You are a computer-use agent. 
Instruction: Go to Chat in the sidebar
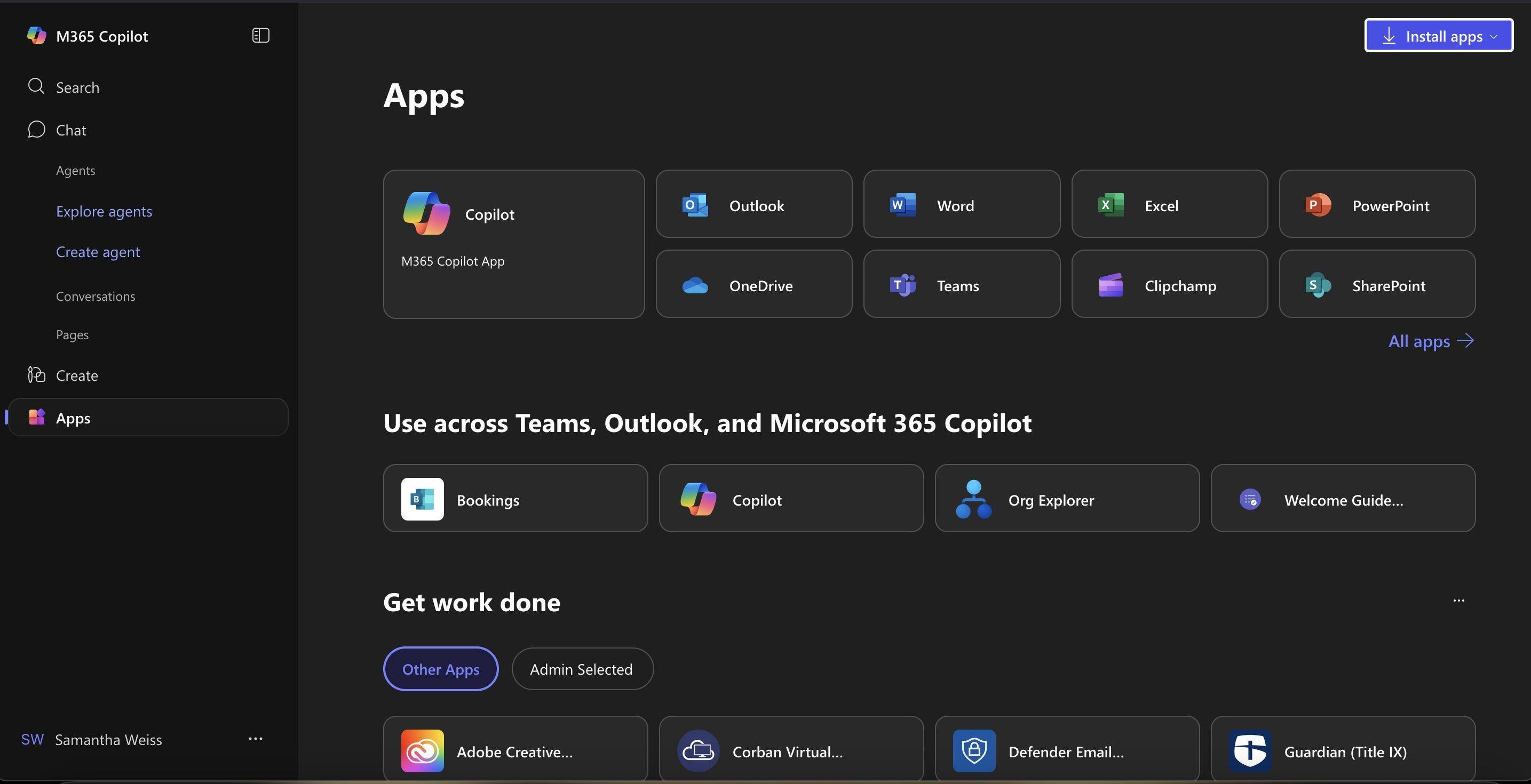pyautogui.click(x=71, y=130)
